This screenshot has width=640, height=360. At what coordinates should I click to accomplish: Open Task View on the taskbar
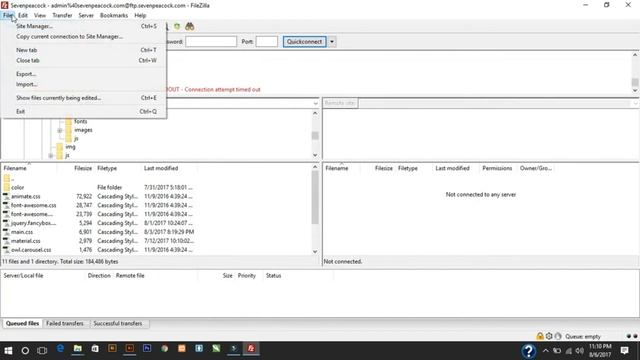(42, 350)
